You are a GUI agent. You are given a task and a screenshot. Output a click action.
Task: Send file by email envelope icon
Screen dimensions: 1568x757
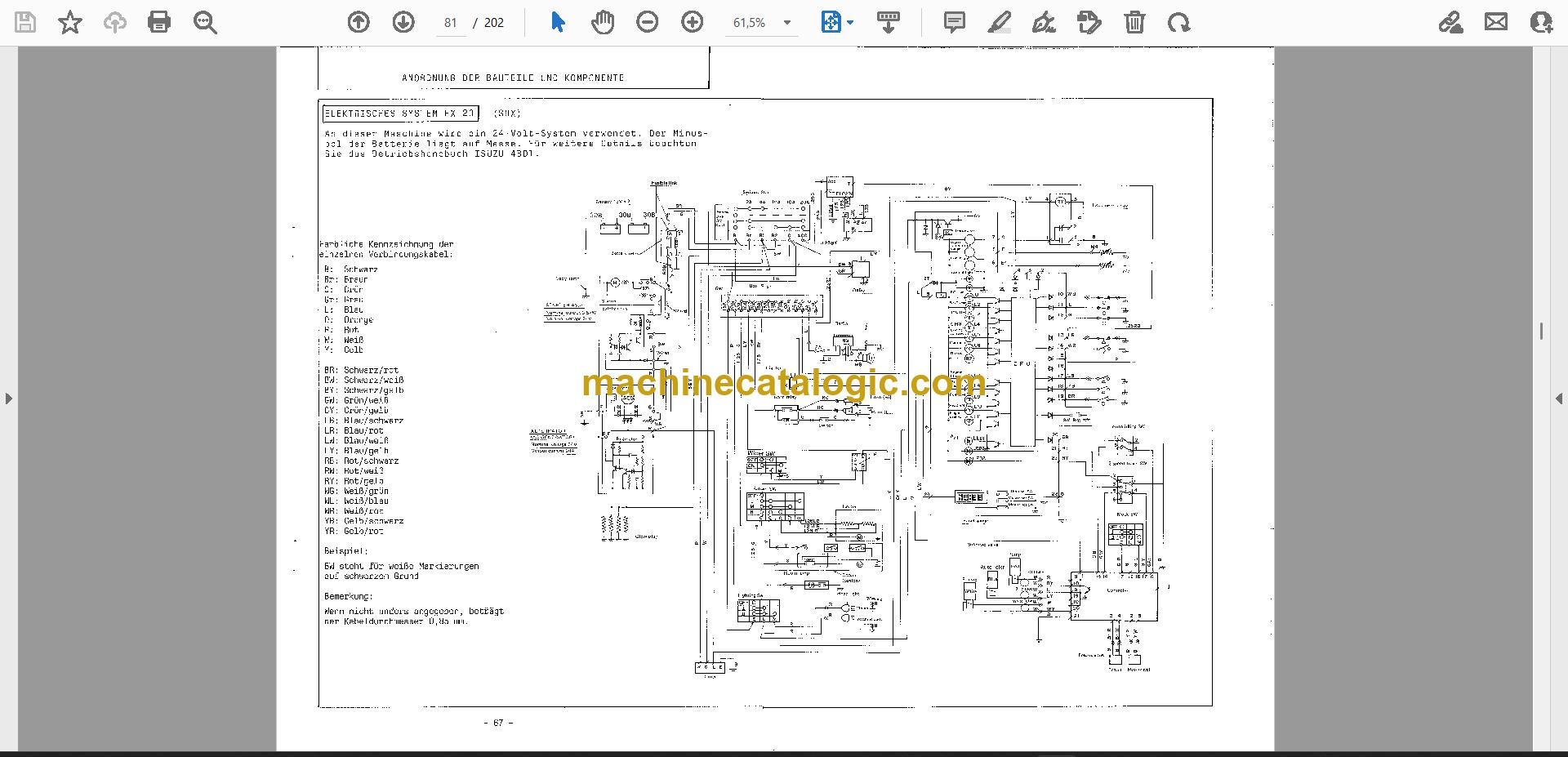pos(1496,22)
